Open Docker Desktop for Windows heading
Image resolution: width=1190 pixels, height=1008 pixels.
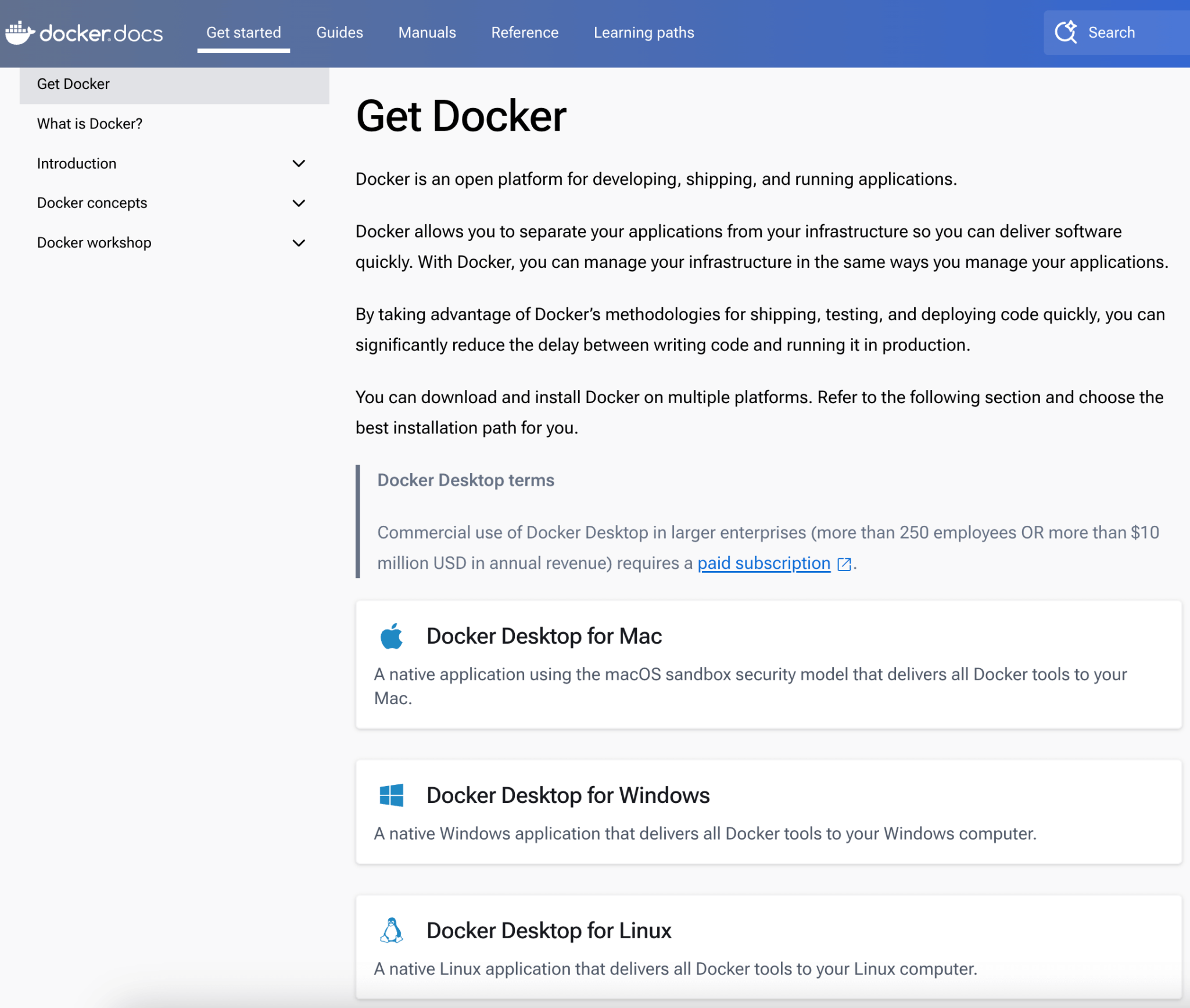pyautogui.click(x=568, y=795)
